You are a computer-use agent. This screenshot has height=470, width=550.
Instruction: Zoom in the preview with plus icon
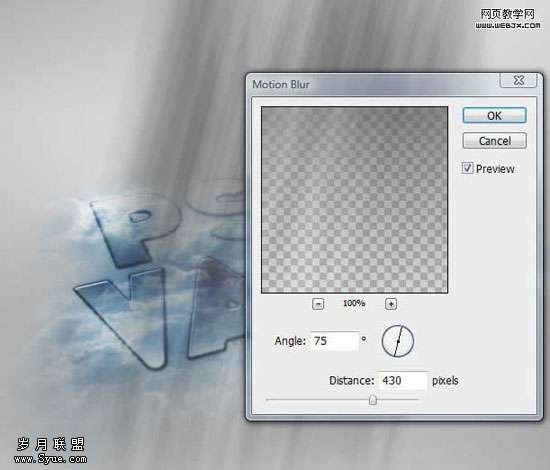click(x=391, y=304)
